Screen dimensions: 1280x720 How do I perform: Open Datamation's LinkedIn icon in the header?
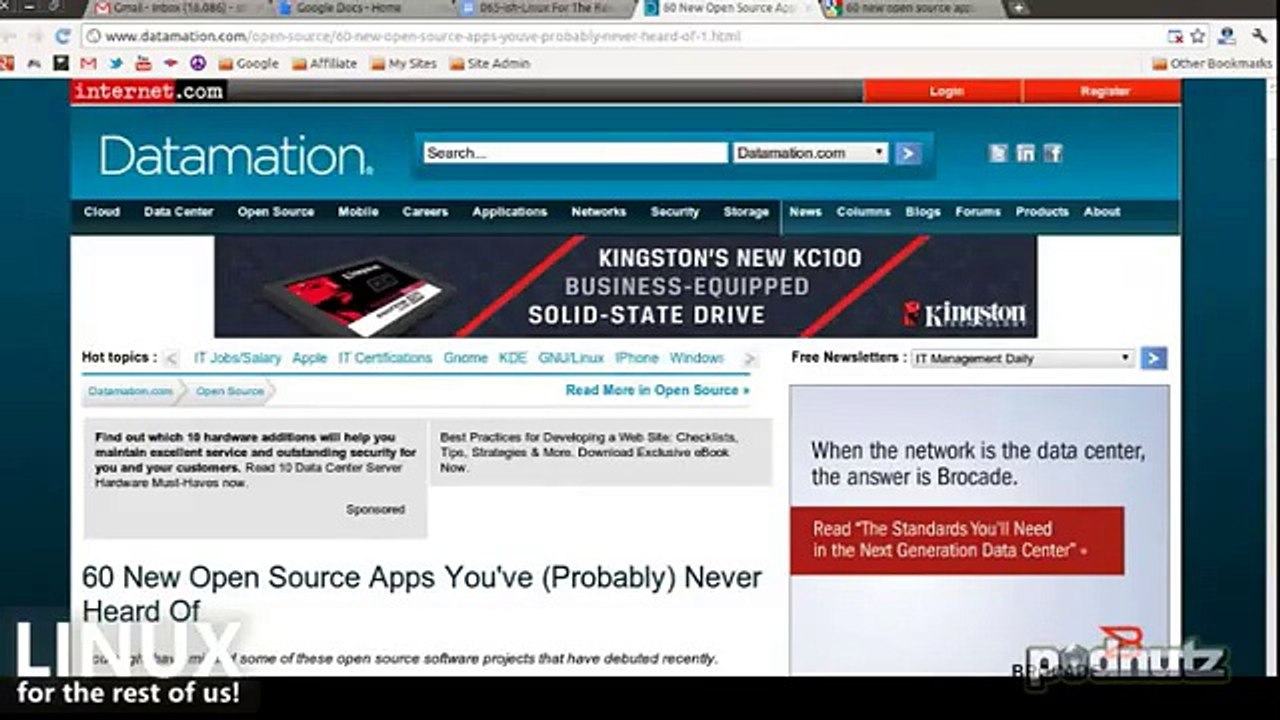coord(1025,153)
